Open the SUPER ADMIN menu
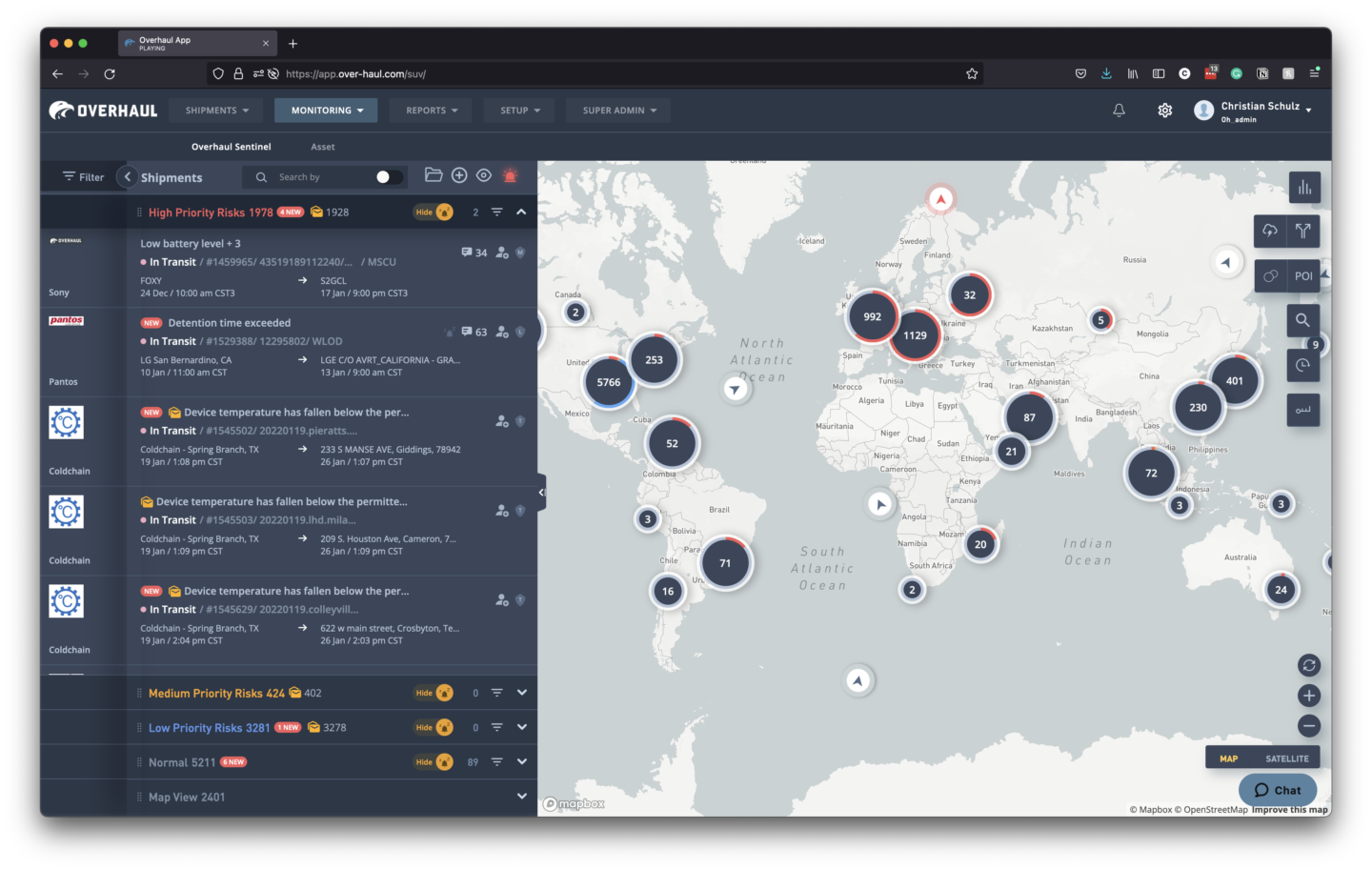Image resolution: width=1372 pixels, height=870 pixels. click(619, 111)
